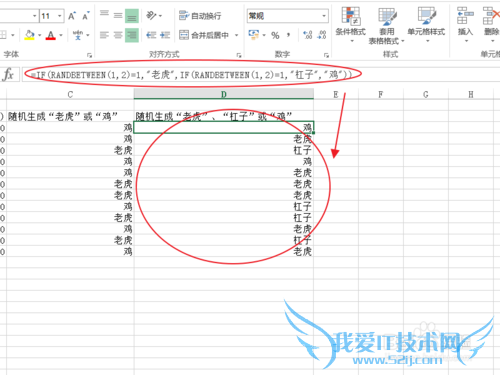Select column H header
Screen dimensions: 500x375
click(x=471, y=94)
